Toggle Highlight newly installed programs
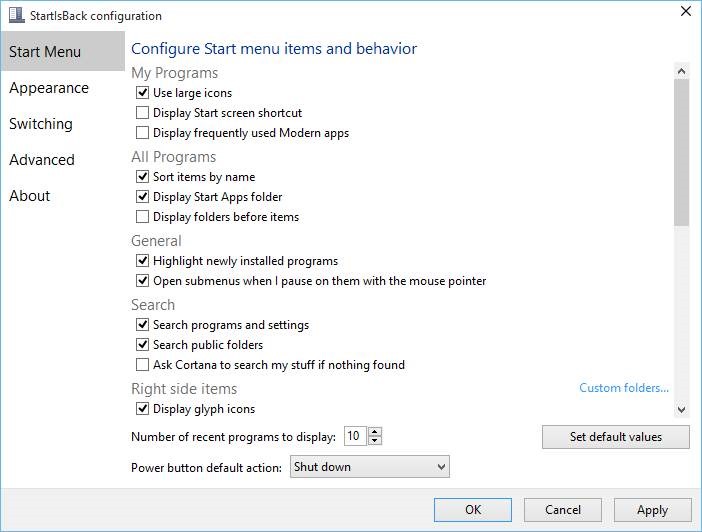 pos(142,261)
